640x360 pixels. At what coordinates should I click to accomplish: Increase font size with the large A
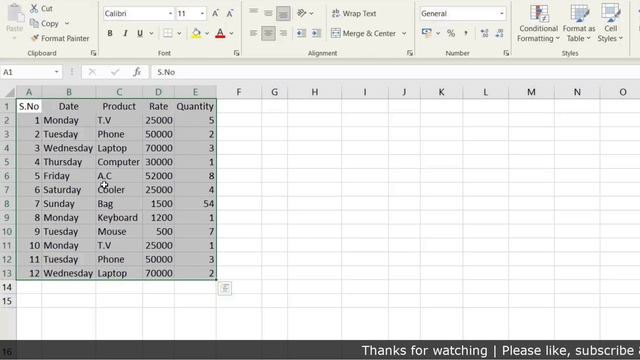[x=215, y=13]
